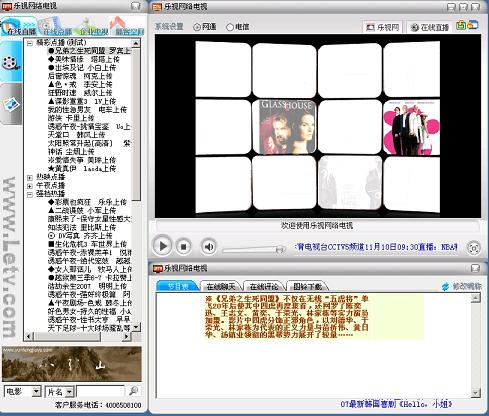Open the 片名 search-type dropdown

pyautogui.click(x=70, y=392)
